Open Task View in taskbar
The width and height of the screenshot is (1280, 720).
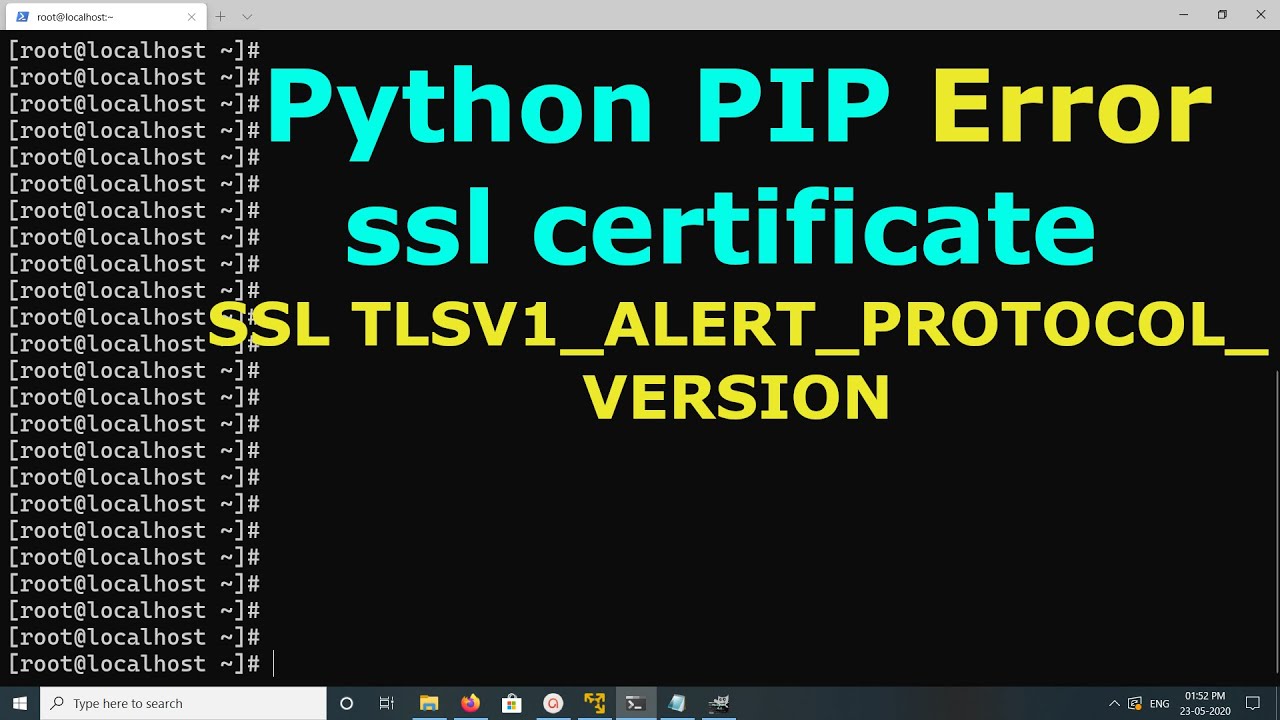click(387, 703)
